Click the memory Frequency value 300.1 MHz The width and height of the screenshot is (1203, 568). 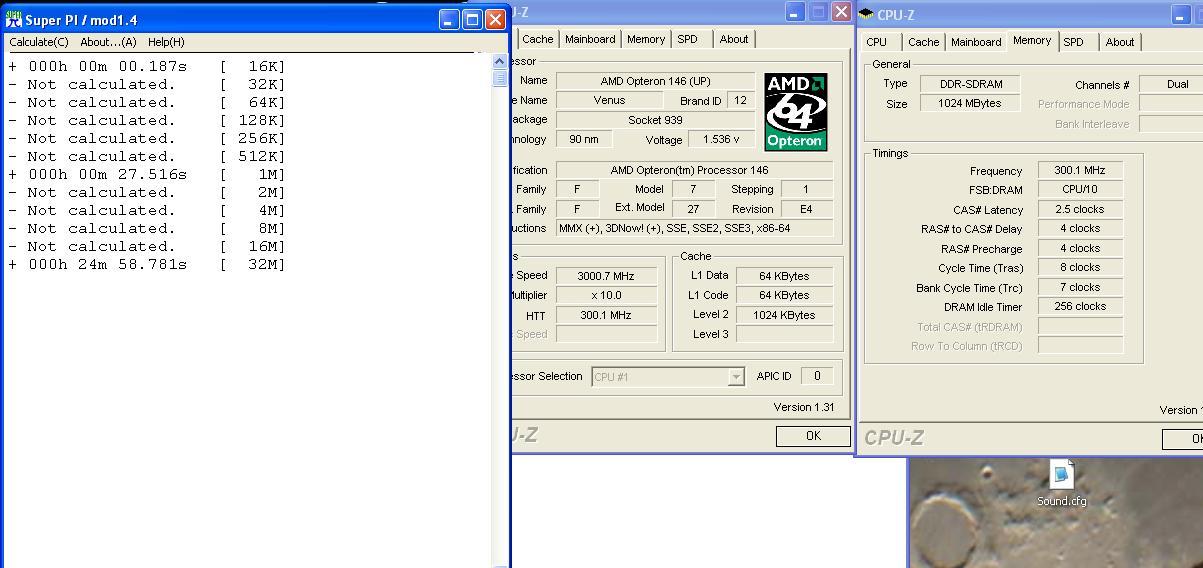pos(1080,170)
